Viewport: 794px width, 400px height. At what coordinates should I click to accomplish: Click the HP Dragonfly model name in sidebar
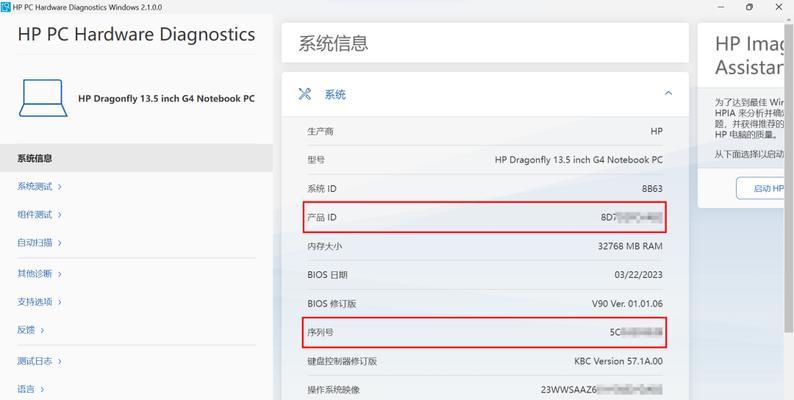[x=167, y=99]
